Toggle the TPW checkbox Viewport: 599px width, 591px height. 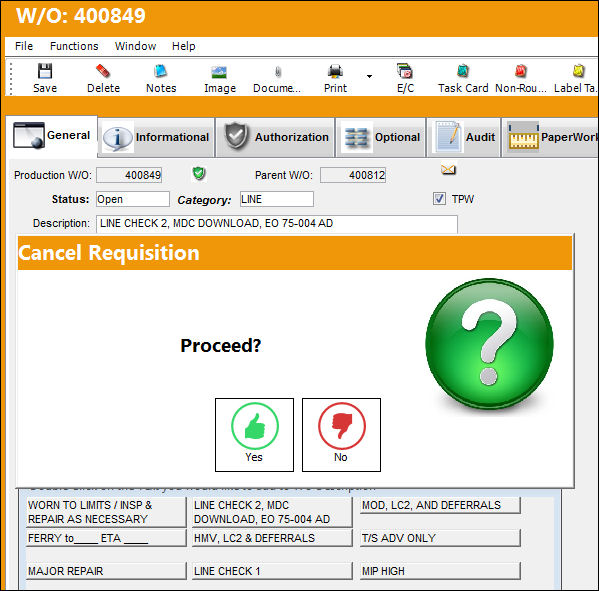(x=439, y=199)
